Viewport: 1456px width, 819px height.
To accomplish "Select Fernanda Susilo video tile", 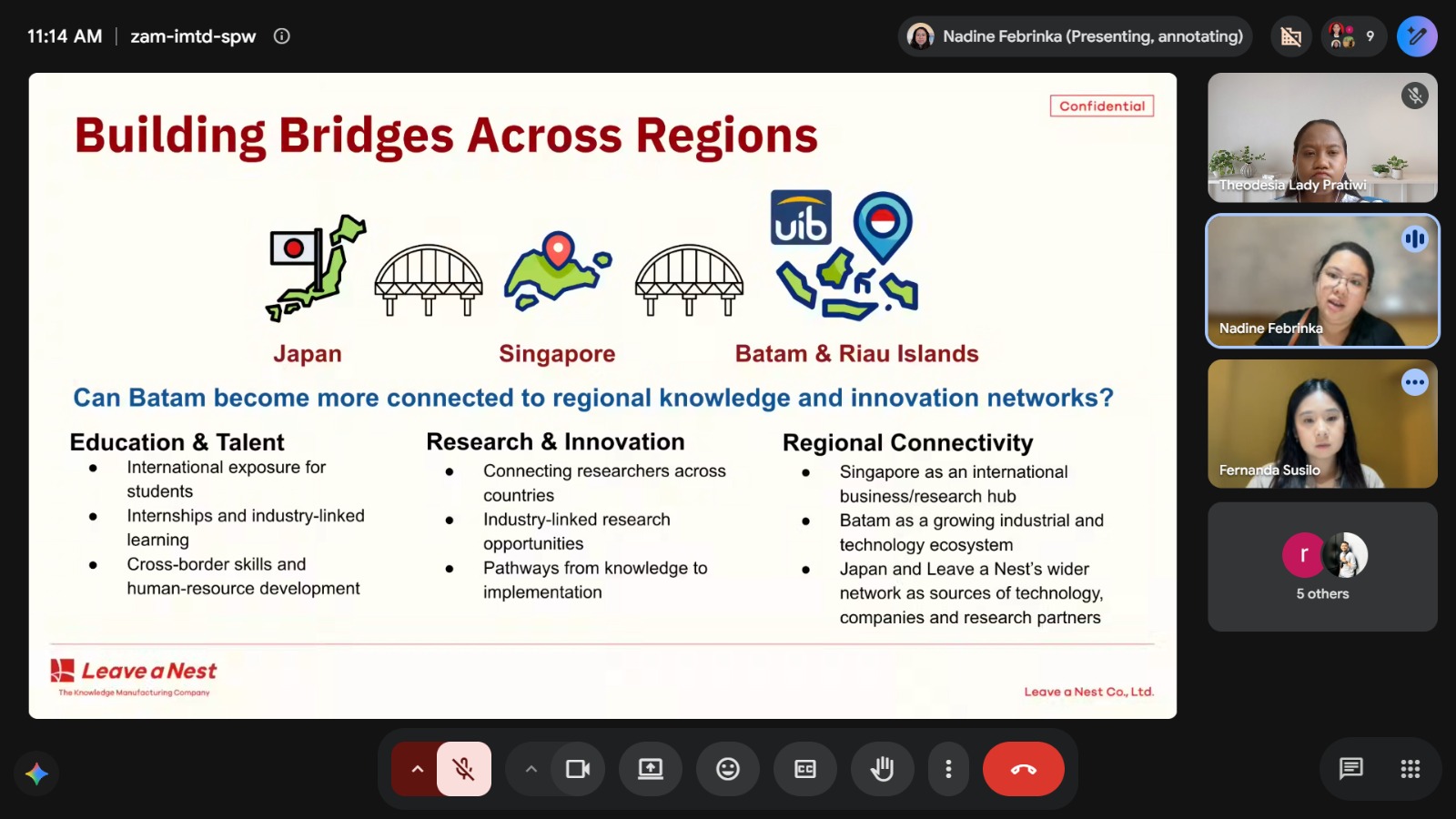I will click(x=1322, y=424).
